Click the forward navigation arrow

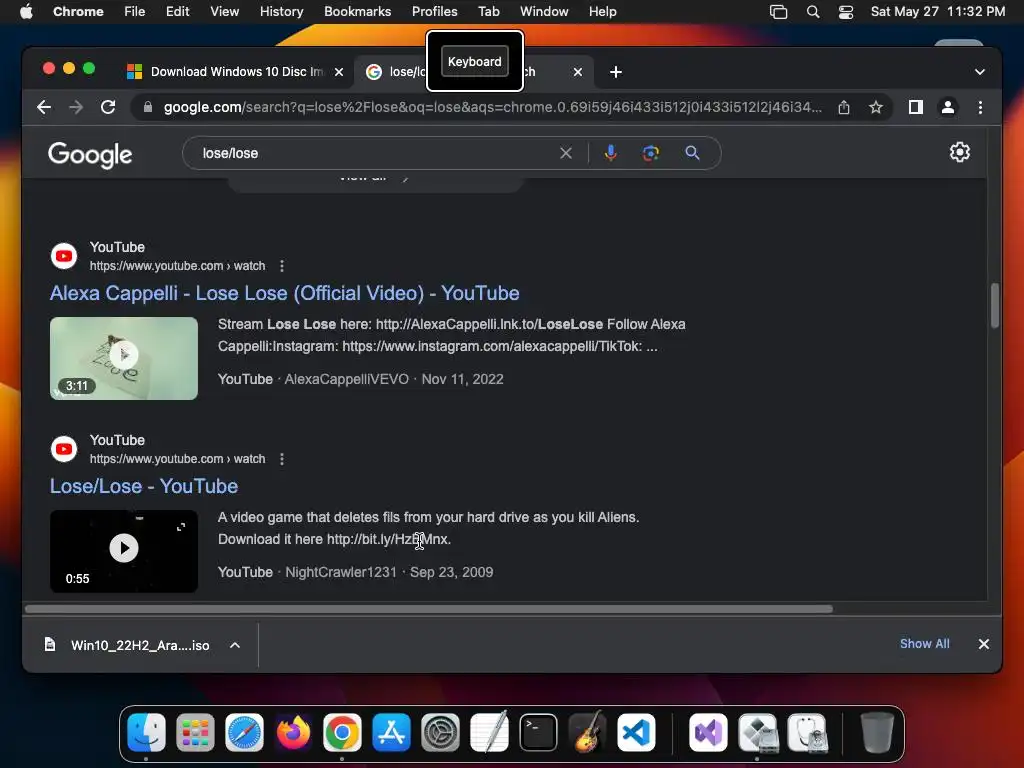coord(76,107)
